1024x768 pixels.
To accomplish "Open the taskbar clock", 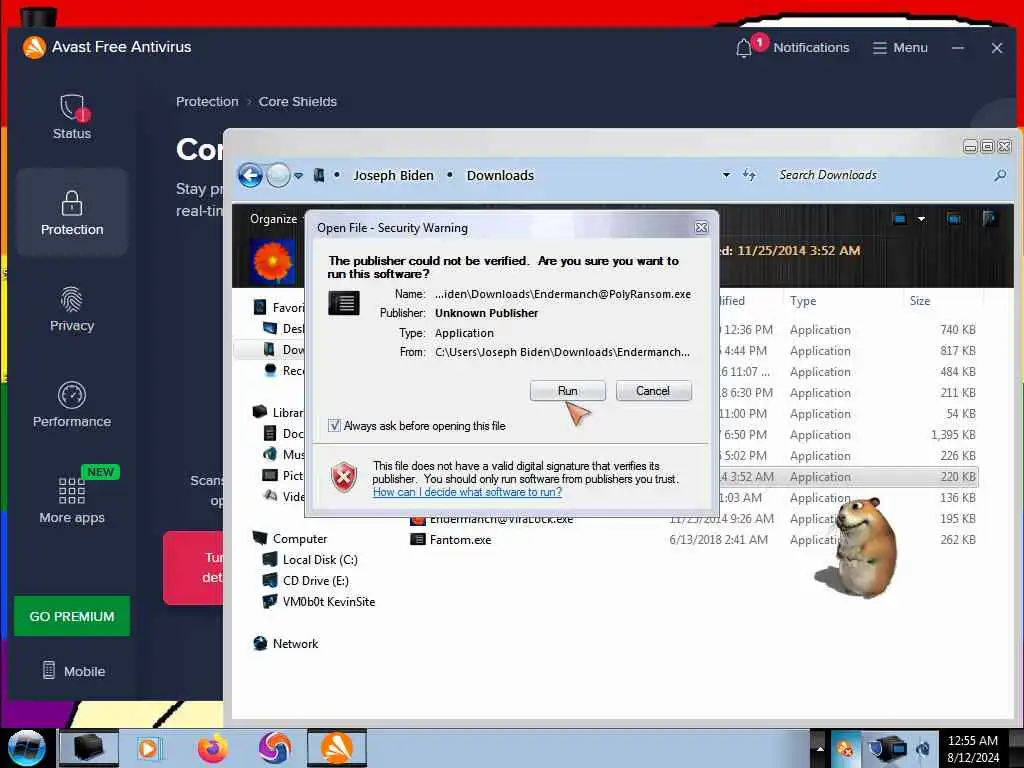I will (x=972, y=748).
